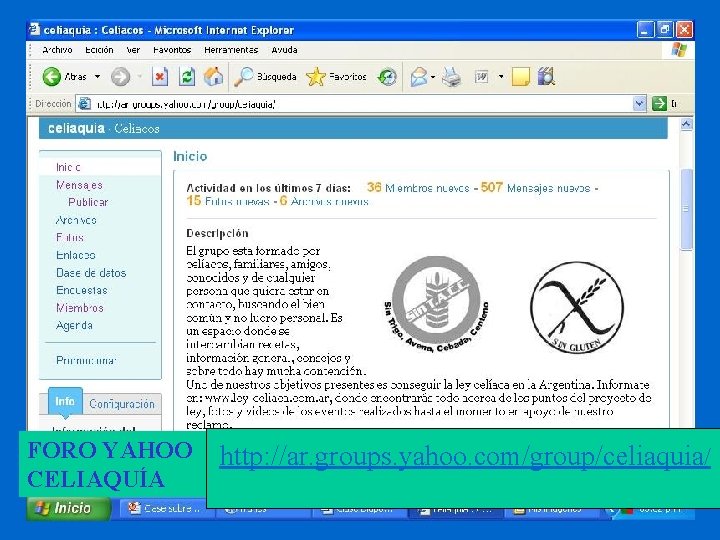Select the Info tab
The image size is (720, 540).
click(65, 401)
